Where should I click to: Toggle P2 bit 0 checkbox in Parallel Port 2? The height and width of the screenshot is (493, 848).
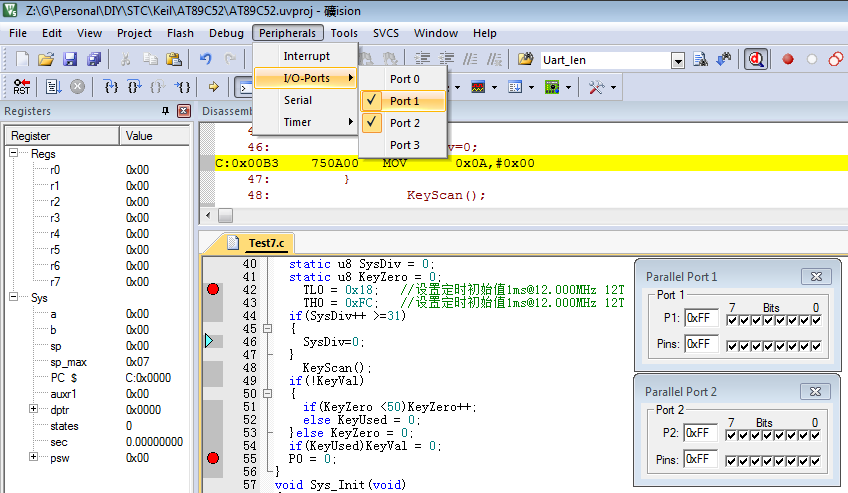[816, 435]
